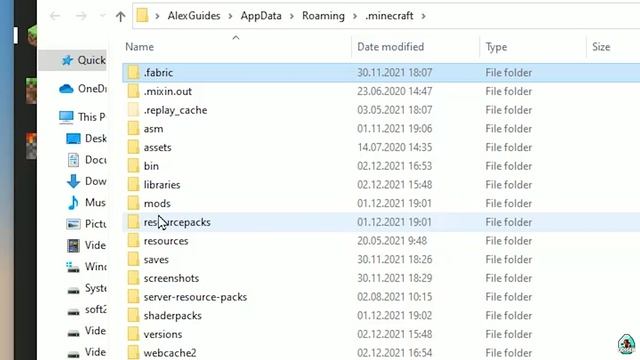
Task: Open Videos library in navigation pane
Action: coord(87,245)
